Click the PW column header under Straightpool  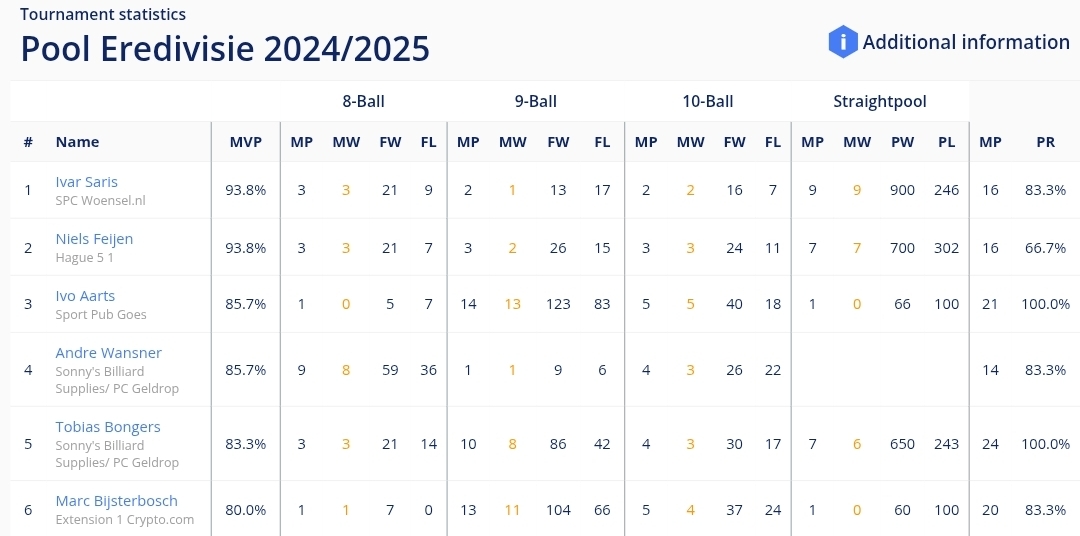click(902, 142)
